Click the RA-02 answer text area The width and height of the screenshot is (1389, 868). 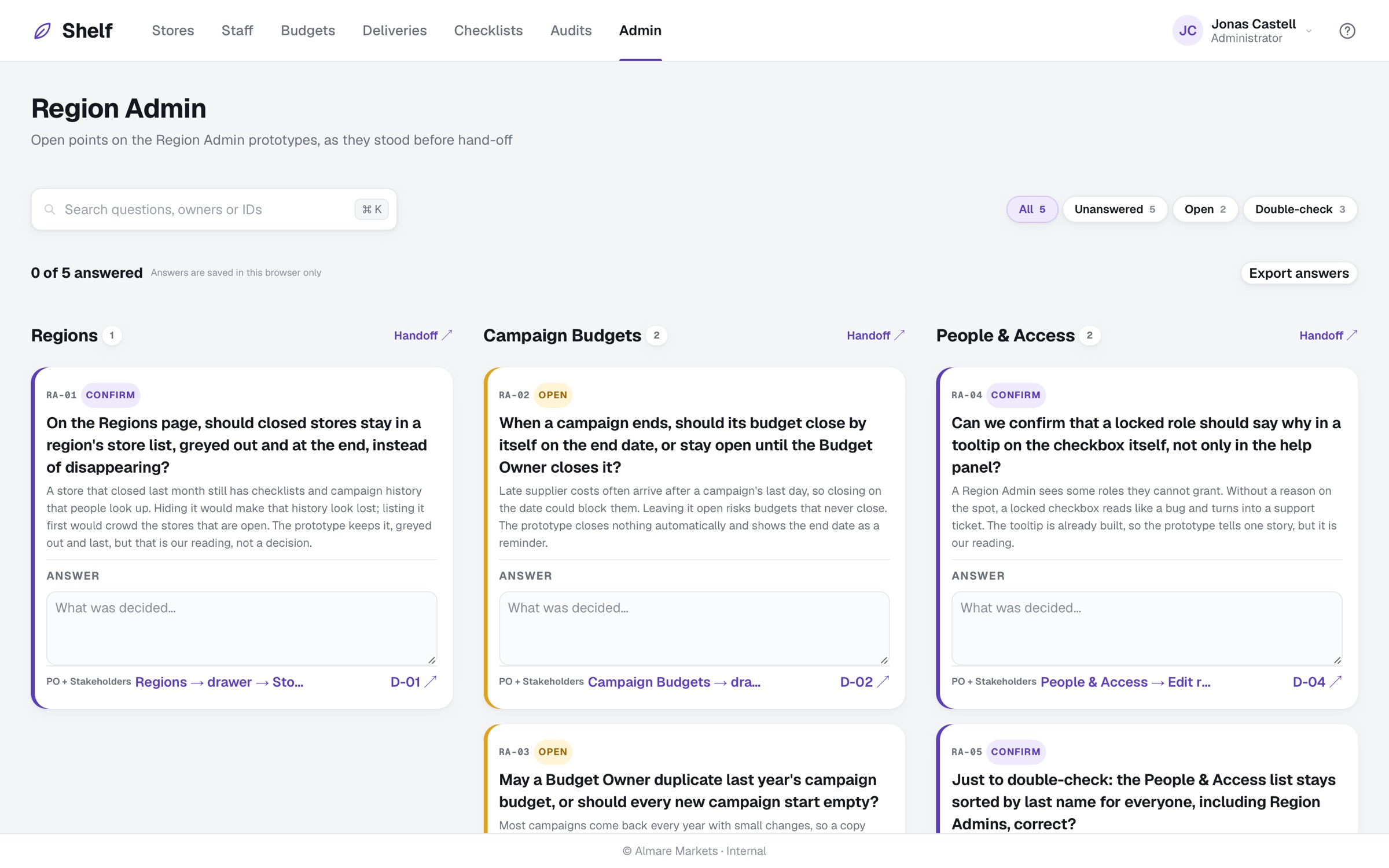(694, 628)
